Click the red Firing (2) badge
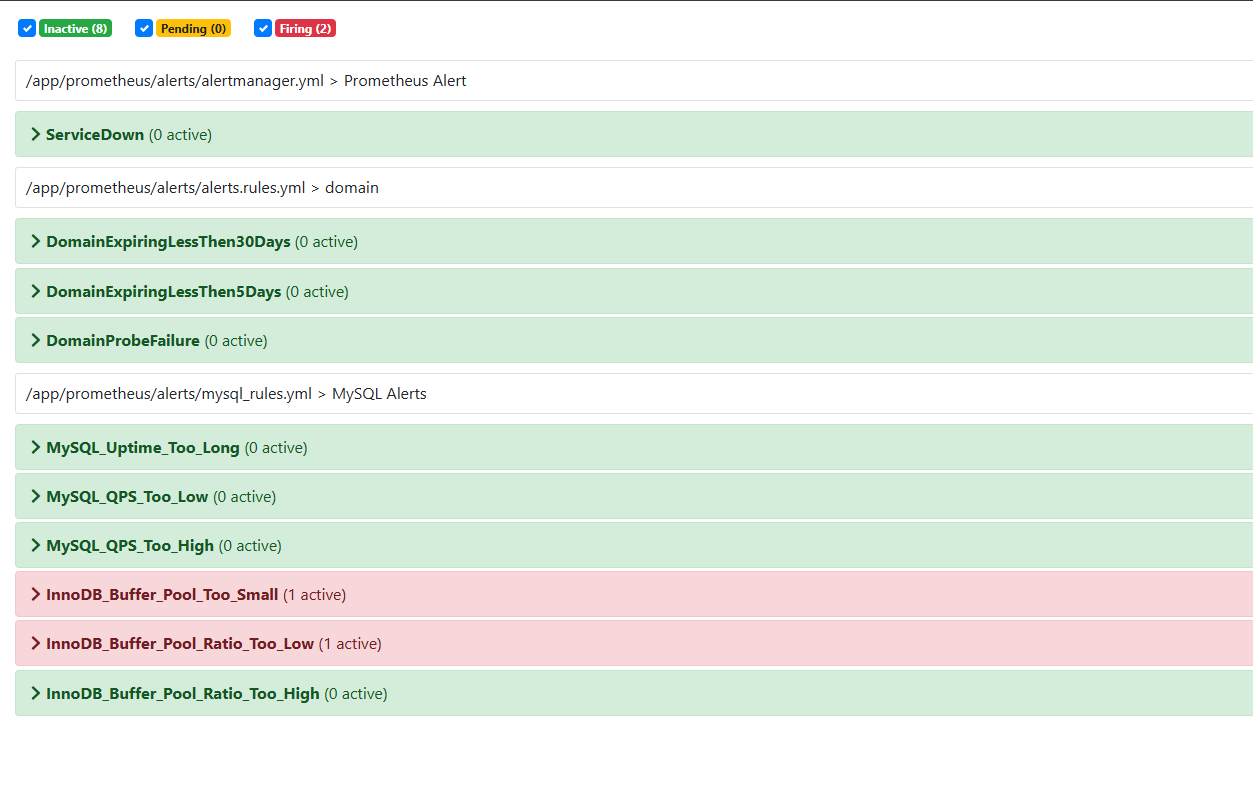Screen dimensions: 1253x785 (x=305, y=29)
